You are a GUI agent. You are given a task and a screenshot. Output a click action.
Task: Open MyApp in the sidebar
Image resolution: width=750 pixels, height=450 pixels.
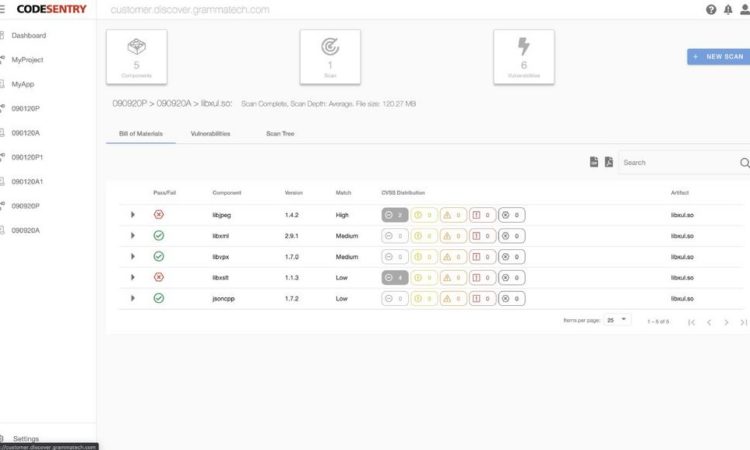pos(23,84)
